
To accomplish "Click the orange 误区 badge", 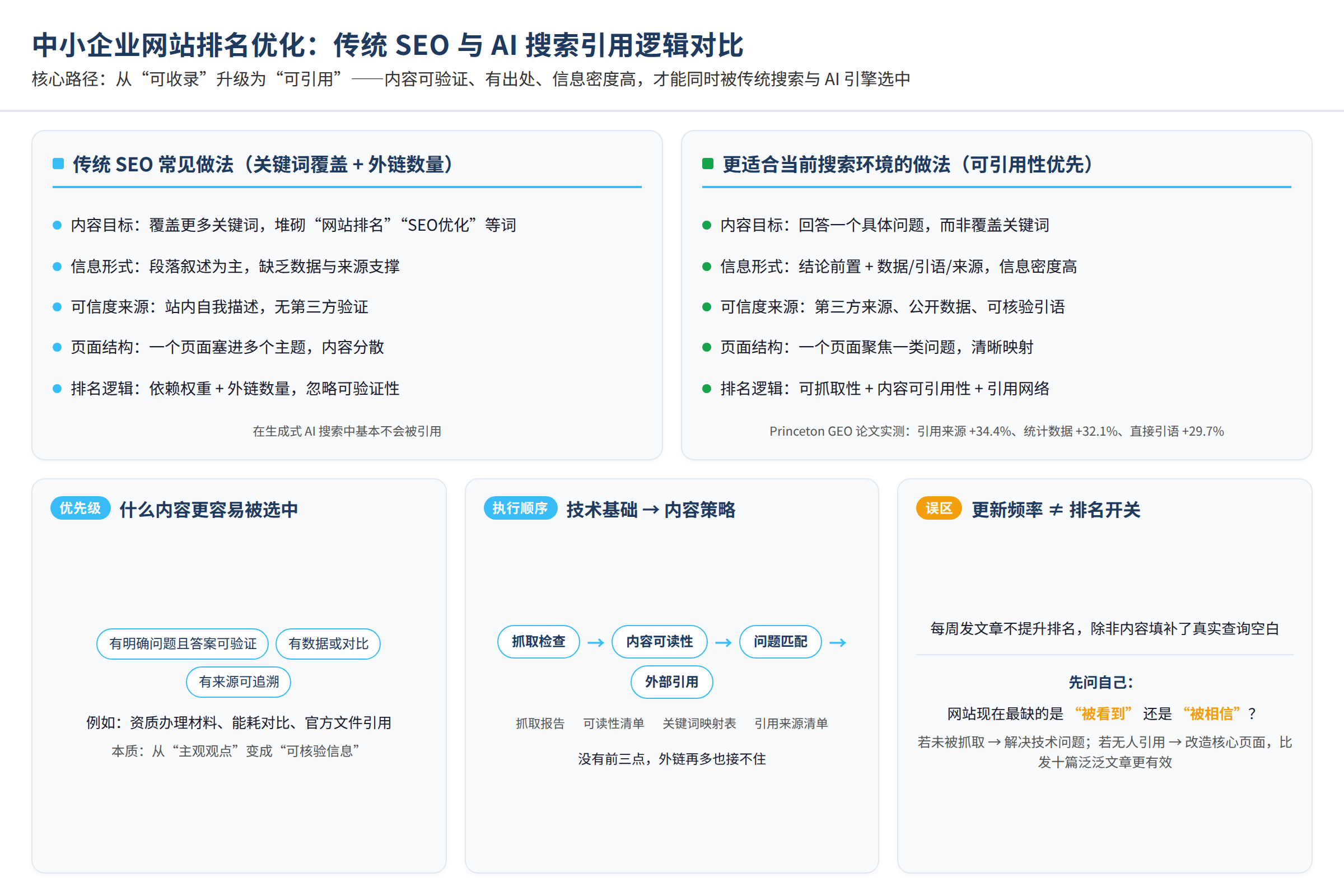I will (939, 508).
